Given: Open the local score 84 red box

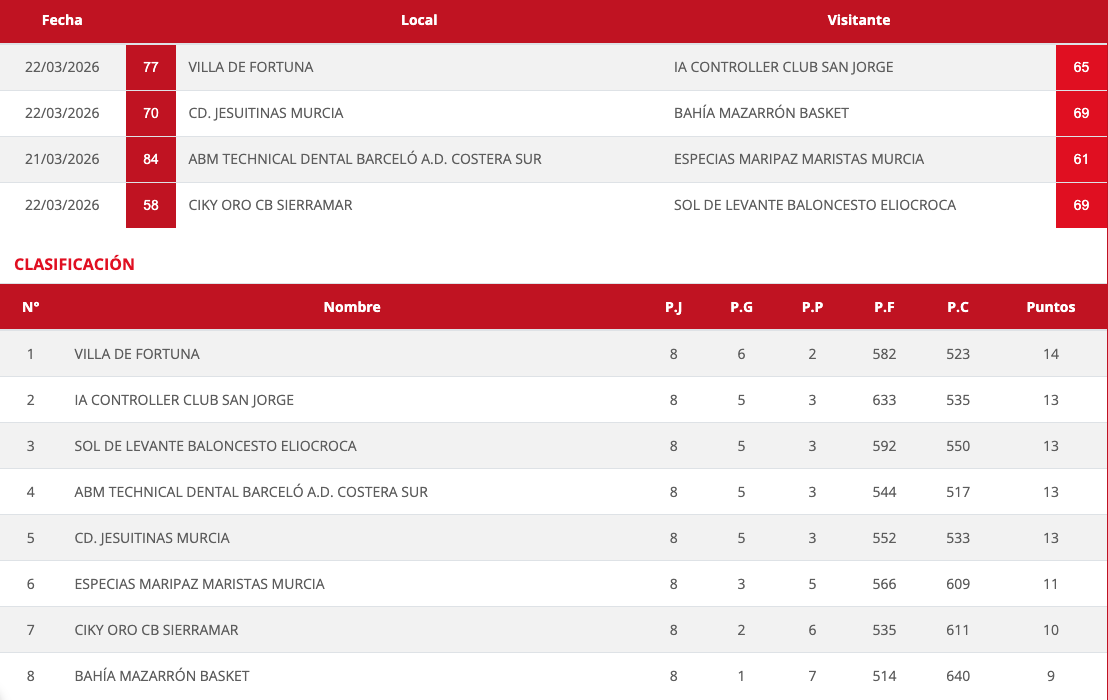Looking at the screenshot, I should pyautogui.click(x=151, y=159).
